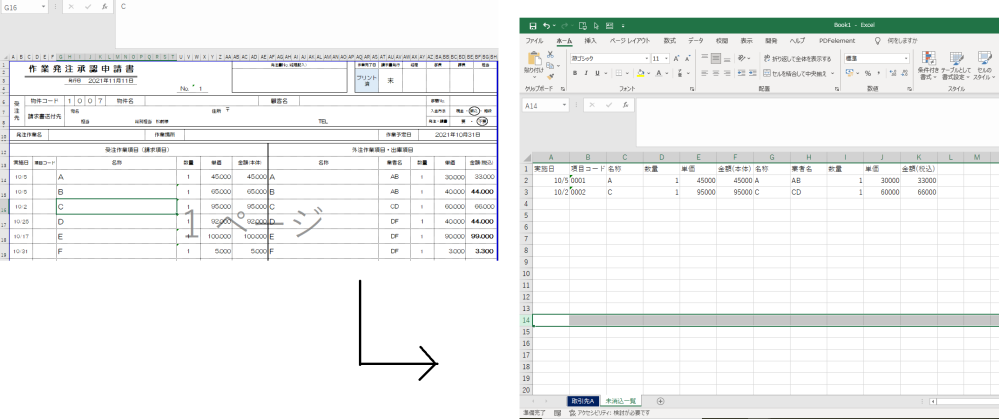
Task: Save the workbook from the quick access toolbar
Action: coord(533,25)
